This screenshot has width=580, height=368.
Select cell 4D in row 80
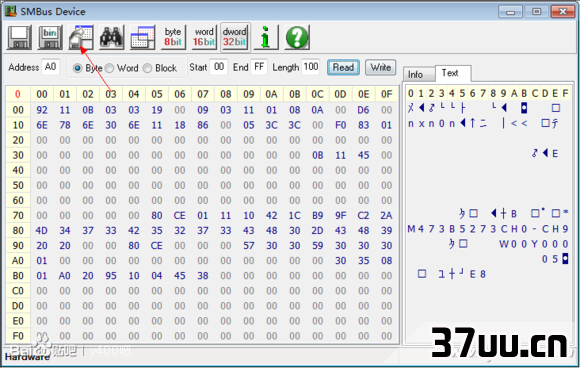pos(42,230)
